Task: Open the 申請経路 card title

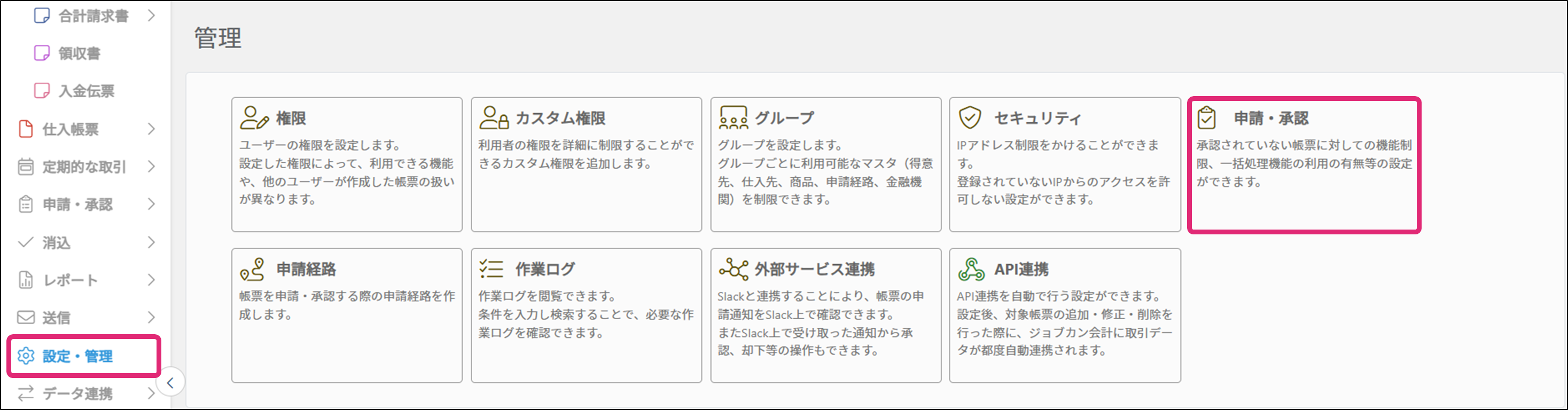Action: coord(306,269)
